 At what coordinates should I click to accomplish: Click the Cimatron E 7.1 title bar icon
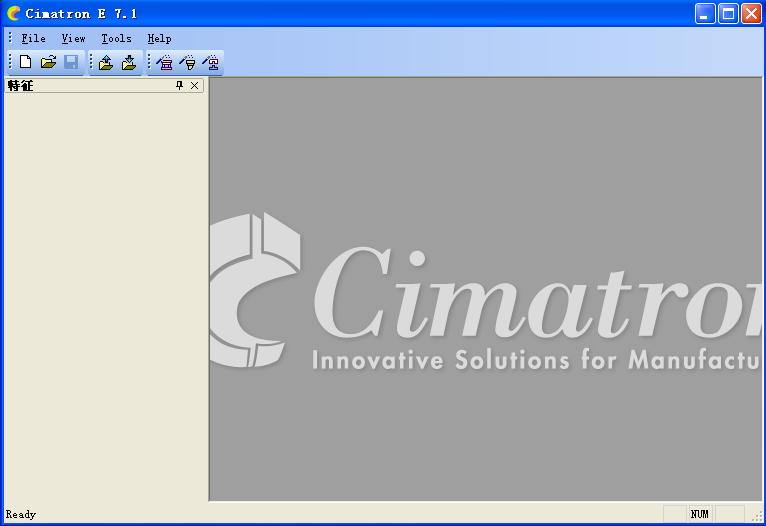[13, 13]
